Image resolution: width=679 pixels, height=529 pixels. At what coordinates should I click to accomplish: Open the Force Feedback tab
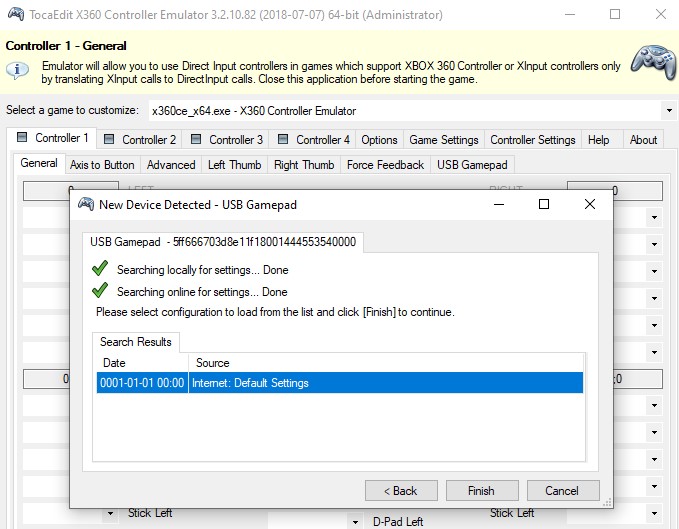[385, 165]
